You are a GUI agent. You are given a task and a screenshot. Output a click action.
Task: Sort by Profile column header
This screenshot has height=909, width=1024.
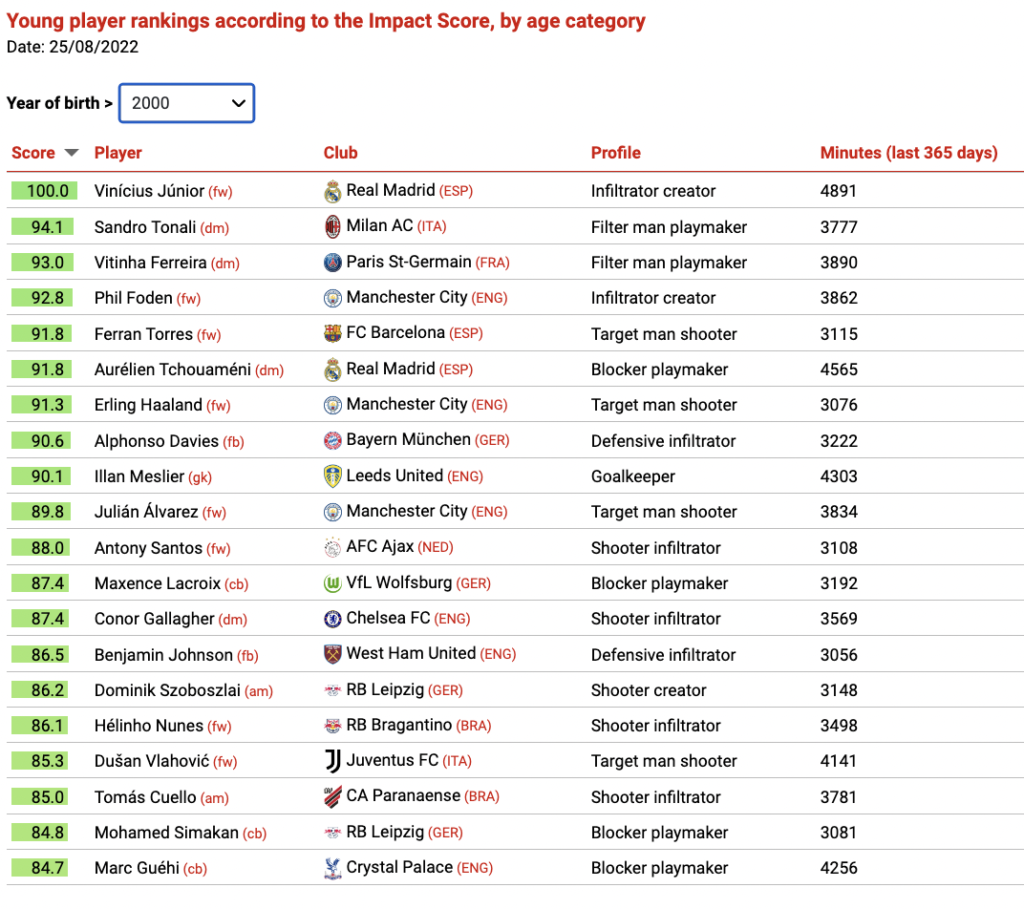pyautogui.click(x=615, y=153)
